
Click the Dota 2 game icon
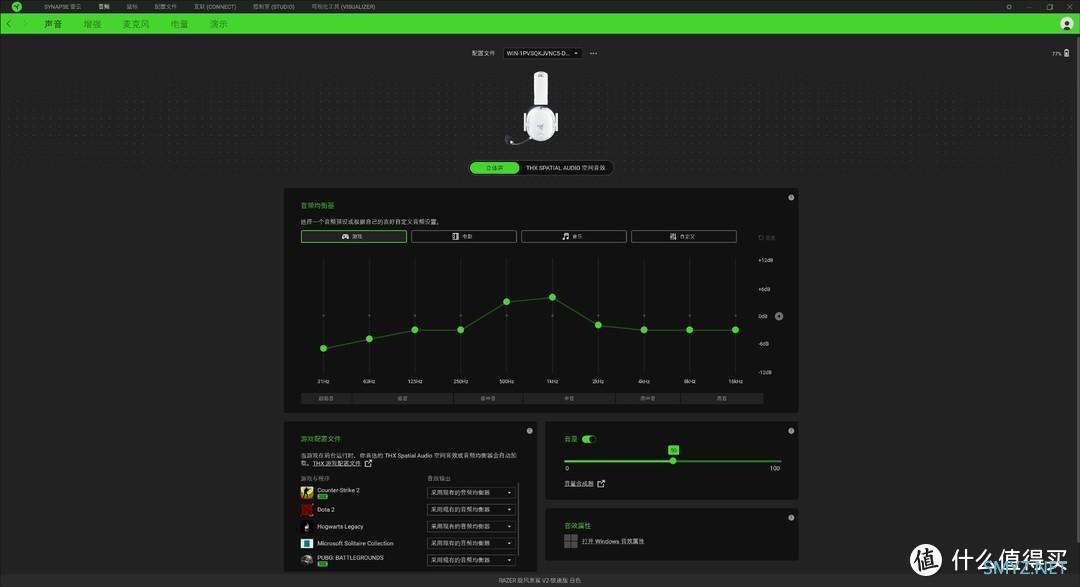307,510
